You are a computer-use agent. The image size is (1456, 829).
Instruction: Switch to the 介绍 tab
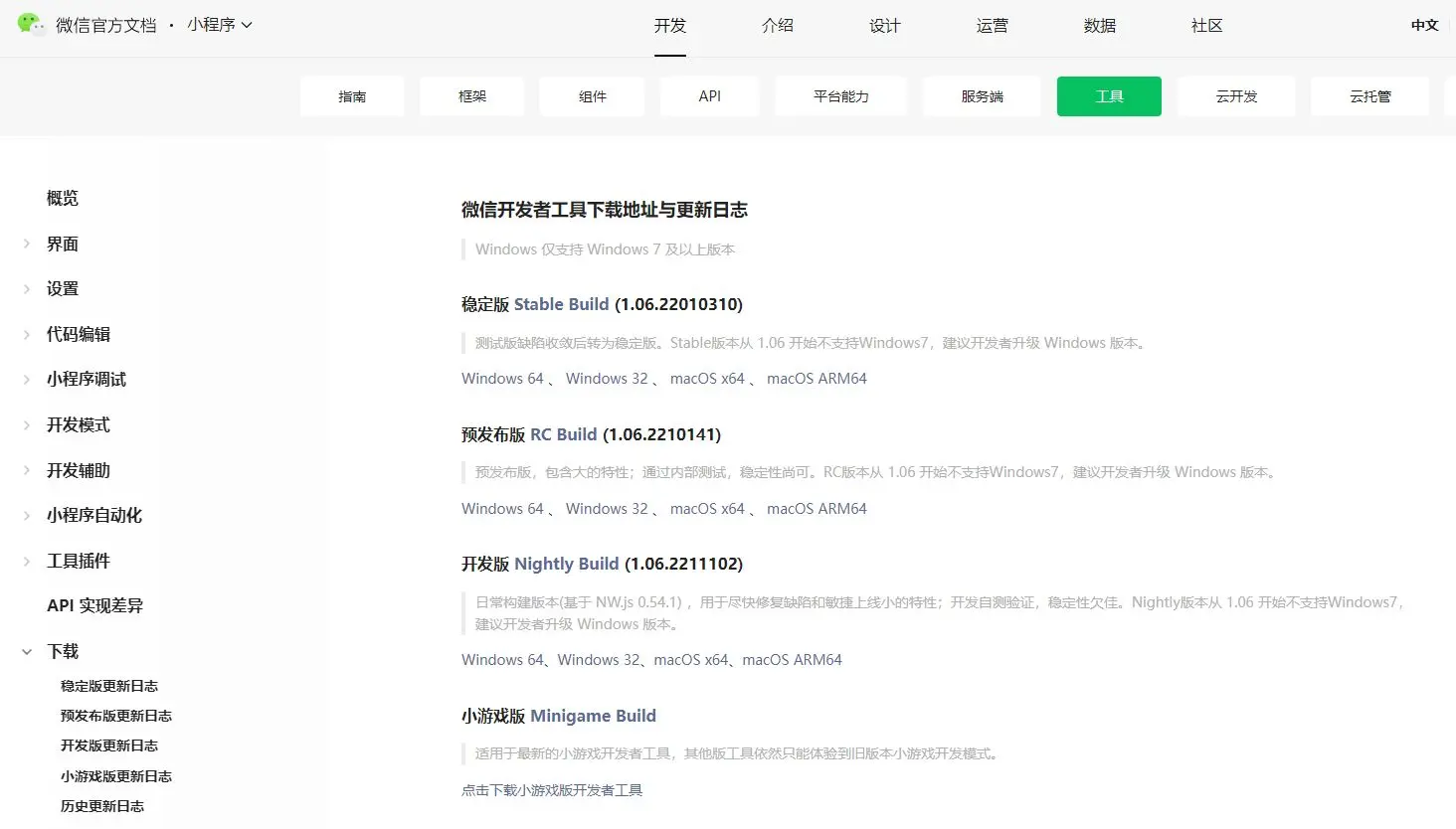click(x=778, y=26)
